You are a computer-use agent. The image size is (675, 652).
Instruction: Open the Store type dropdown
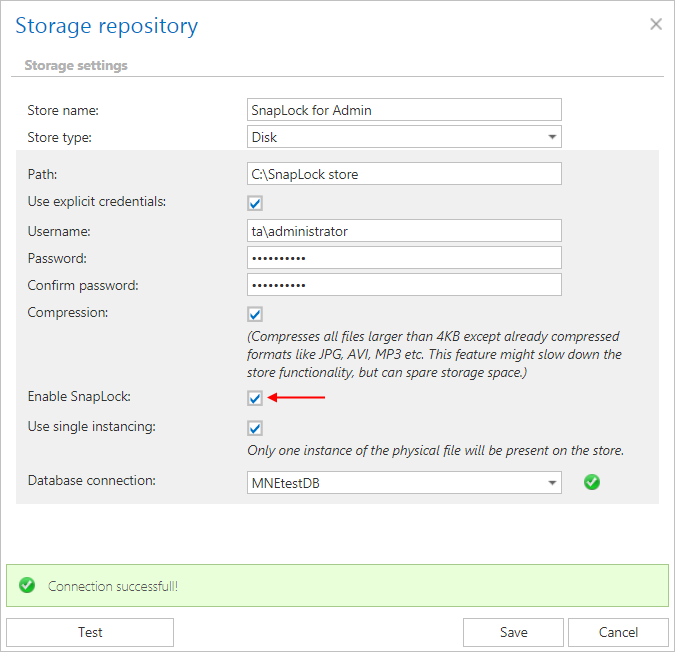pyautogui.click(x=404, y=137)
